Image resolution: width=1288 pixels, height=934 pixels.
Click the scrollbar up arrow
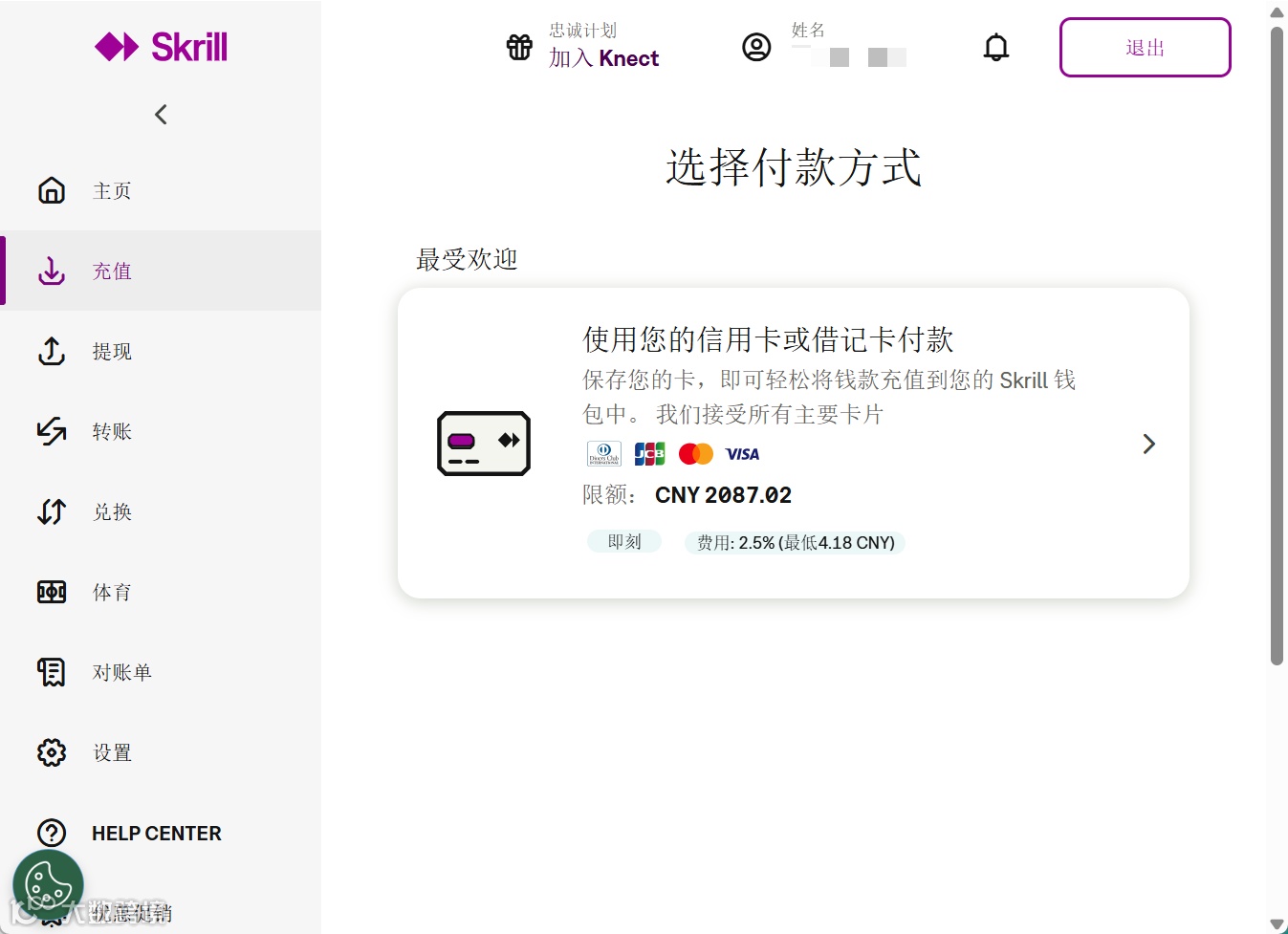coord(1277,12)
